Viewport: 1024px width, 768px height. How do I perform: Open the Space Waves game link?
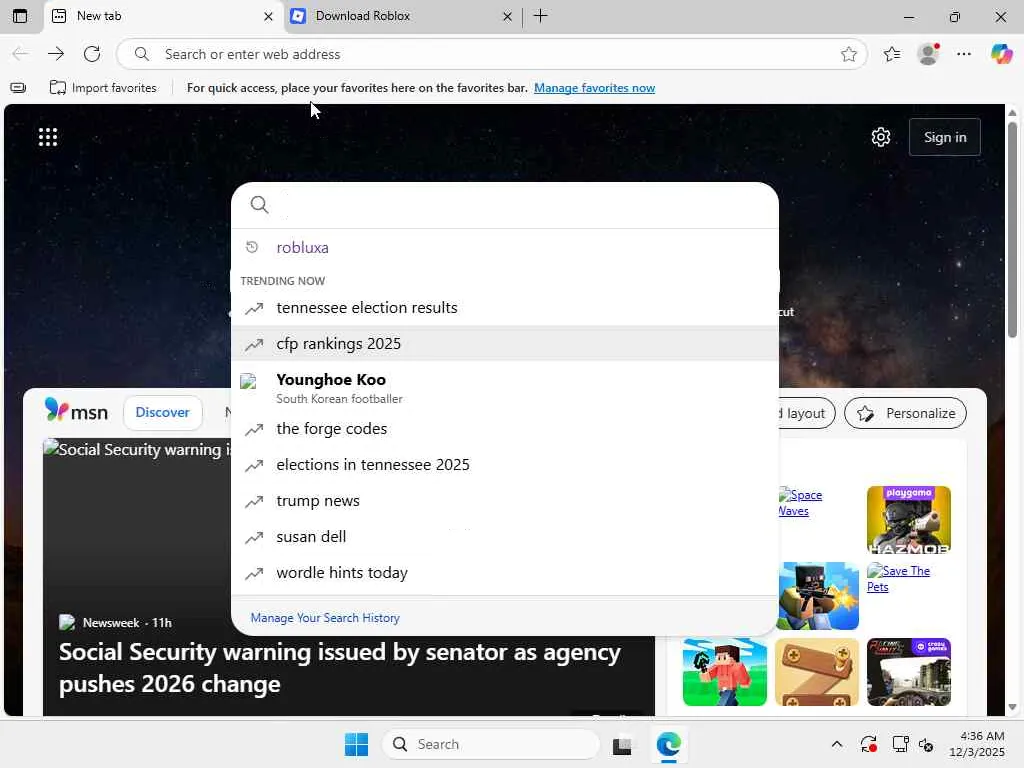(800, 503)
